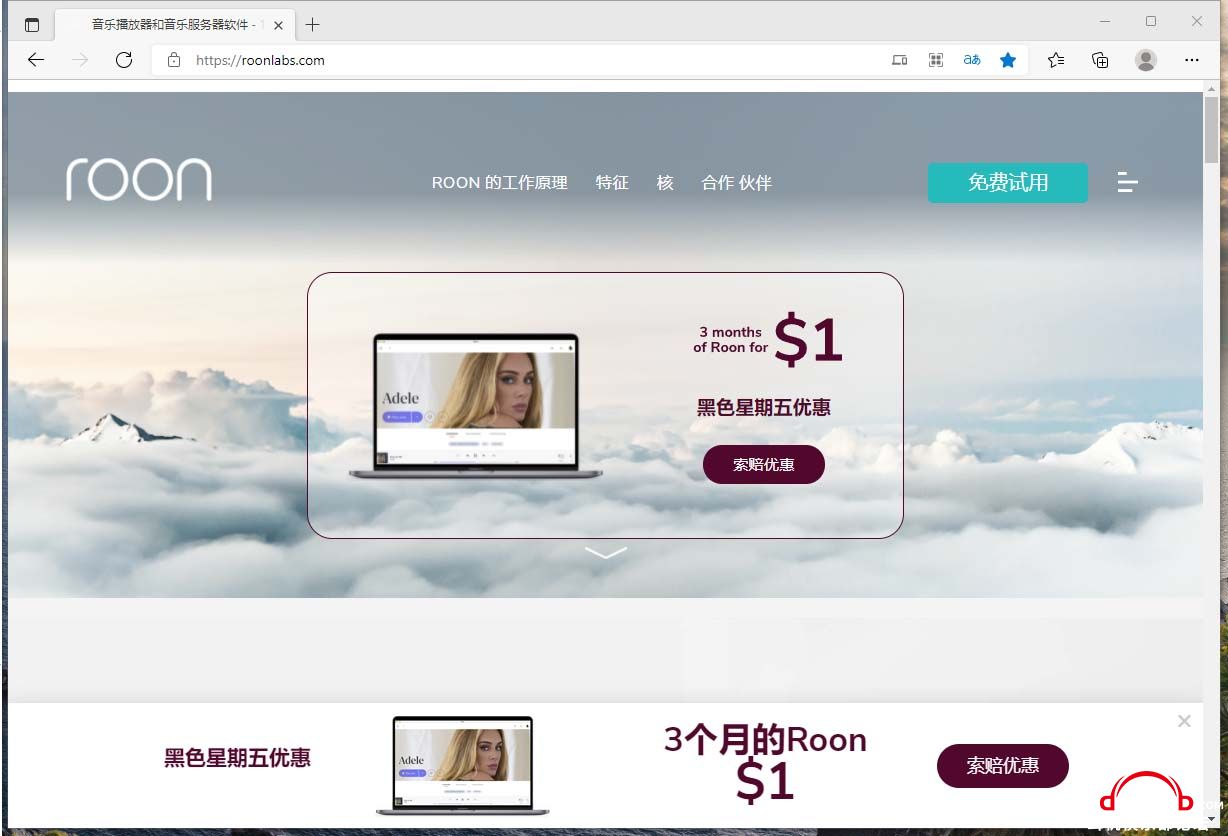
Task: Open the 特征 menu item
Action: click(x=612, y=183)
